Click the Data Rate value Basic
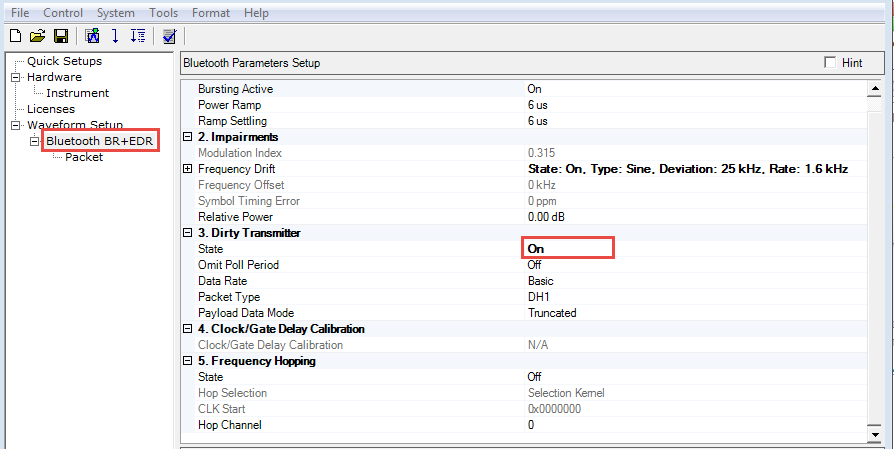The image size is (894, 449). 541,281
